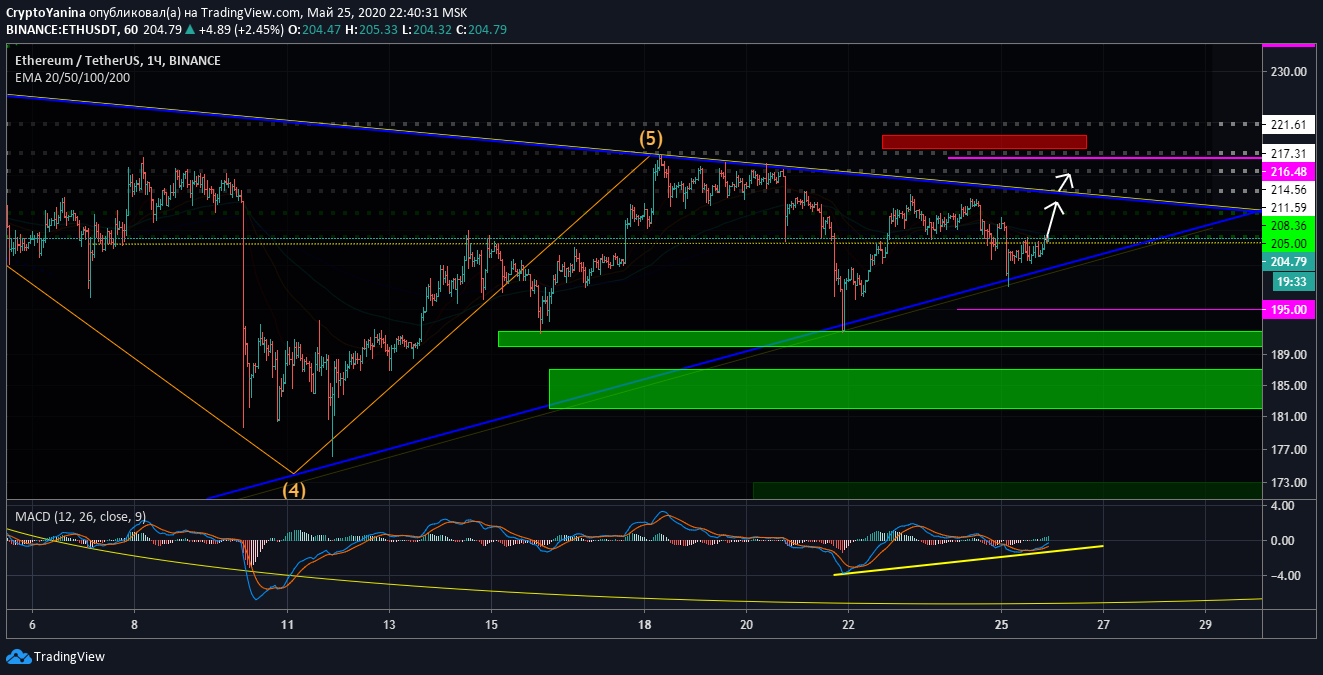Click the TradingView cloud logo icon
Viewport: 1323px width, 675px height.
[18, 657]
